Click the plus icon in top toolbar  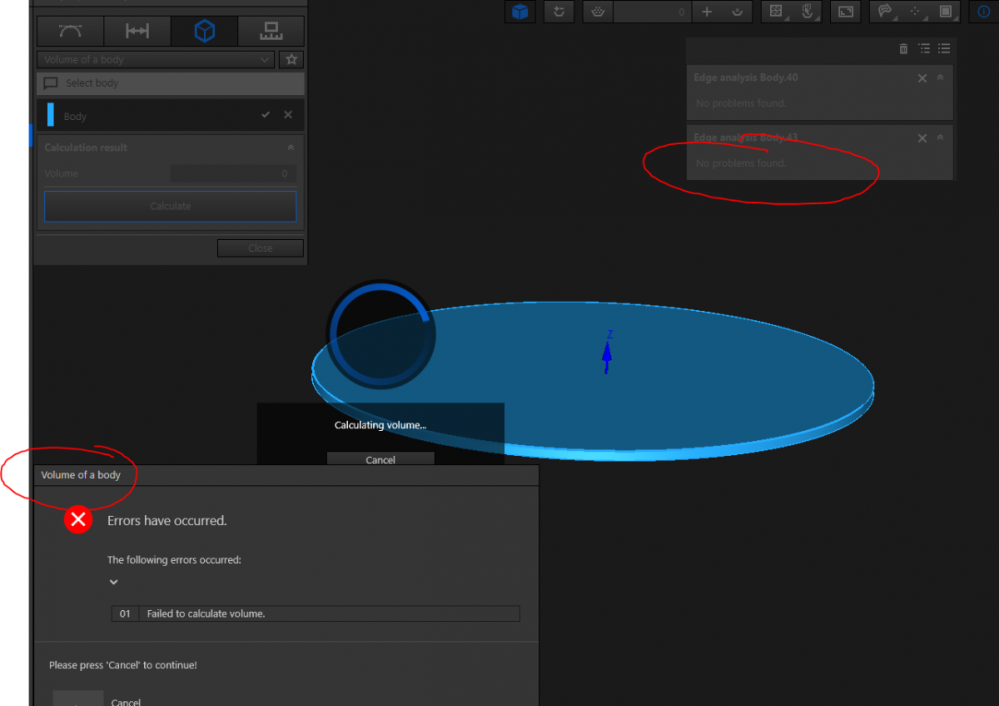pos(707,12)
